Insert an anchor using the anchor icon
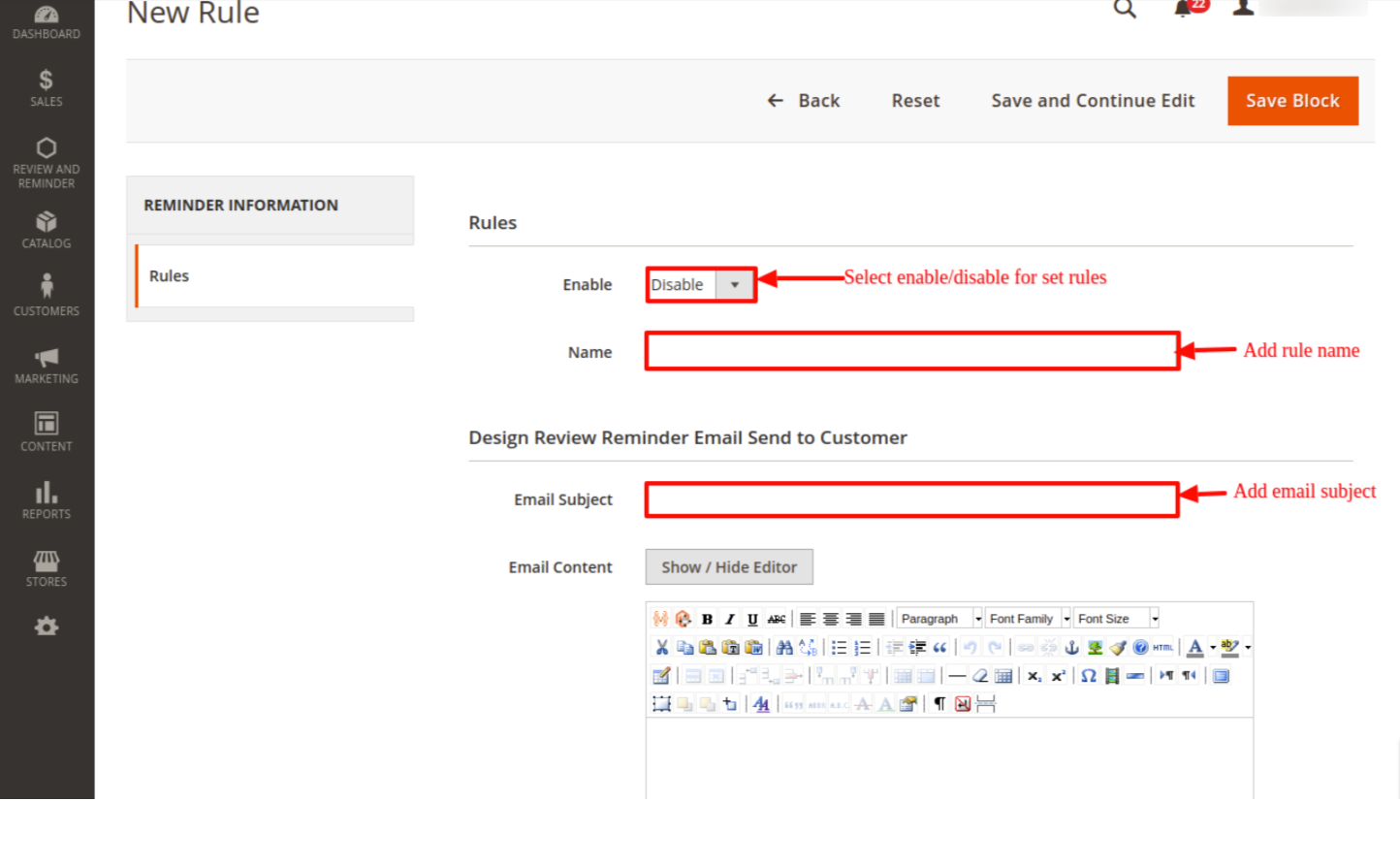1400x866 pixels. pos(1071,648)
